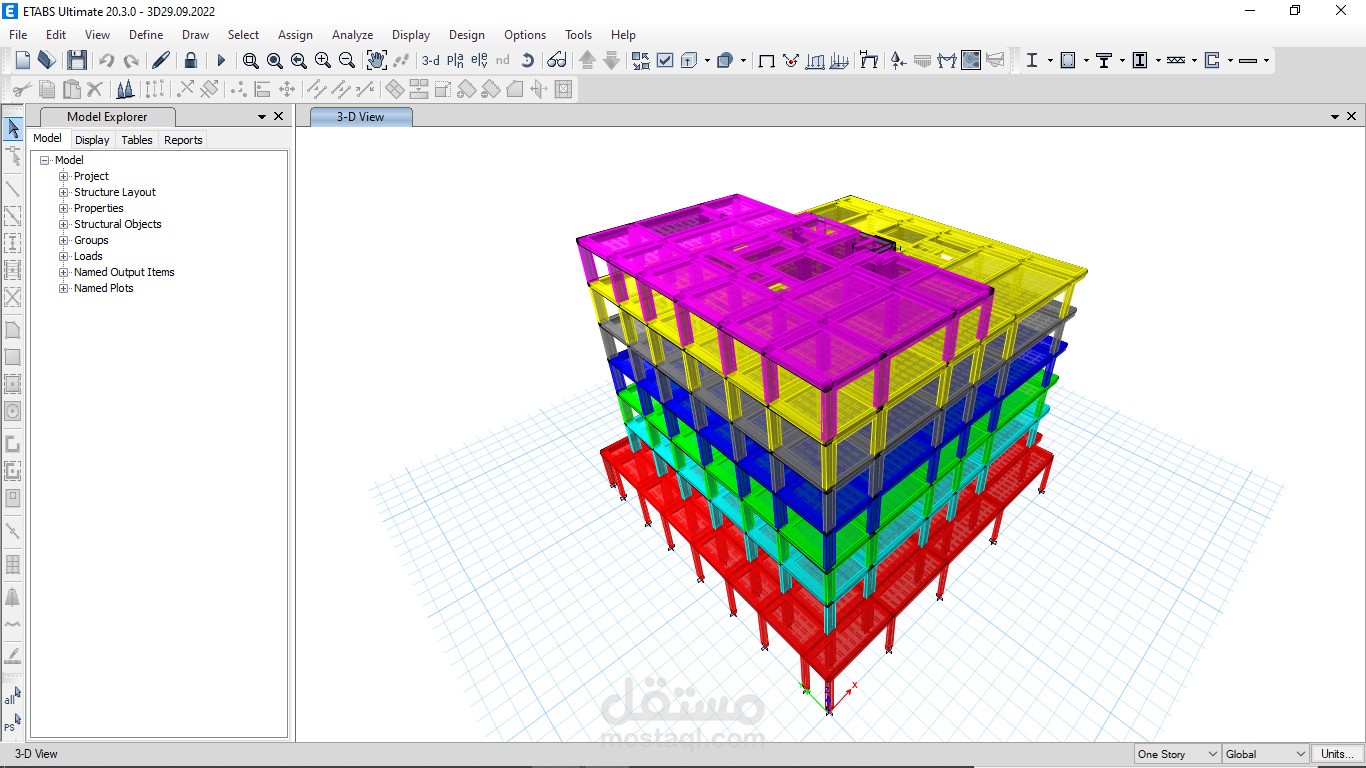Click the Open File icon

click(46, 60)
